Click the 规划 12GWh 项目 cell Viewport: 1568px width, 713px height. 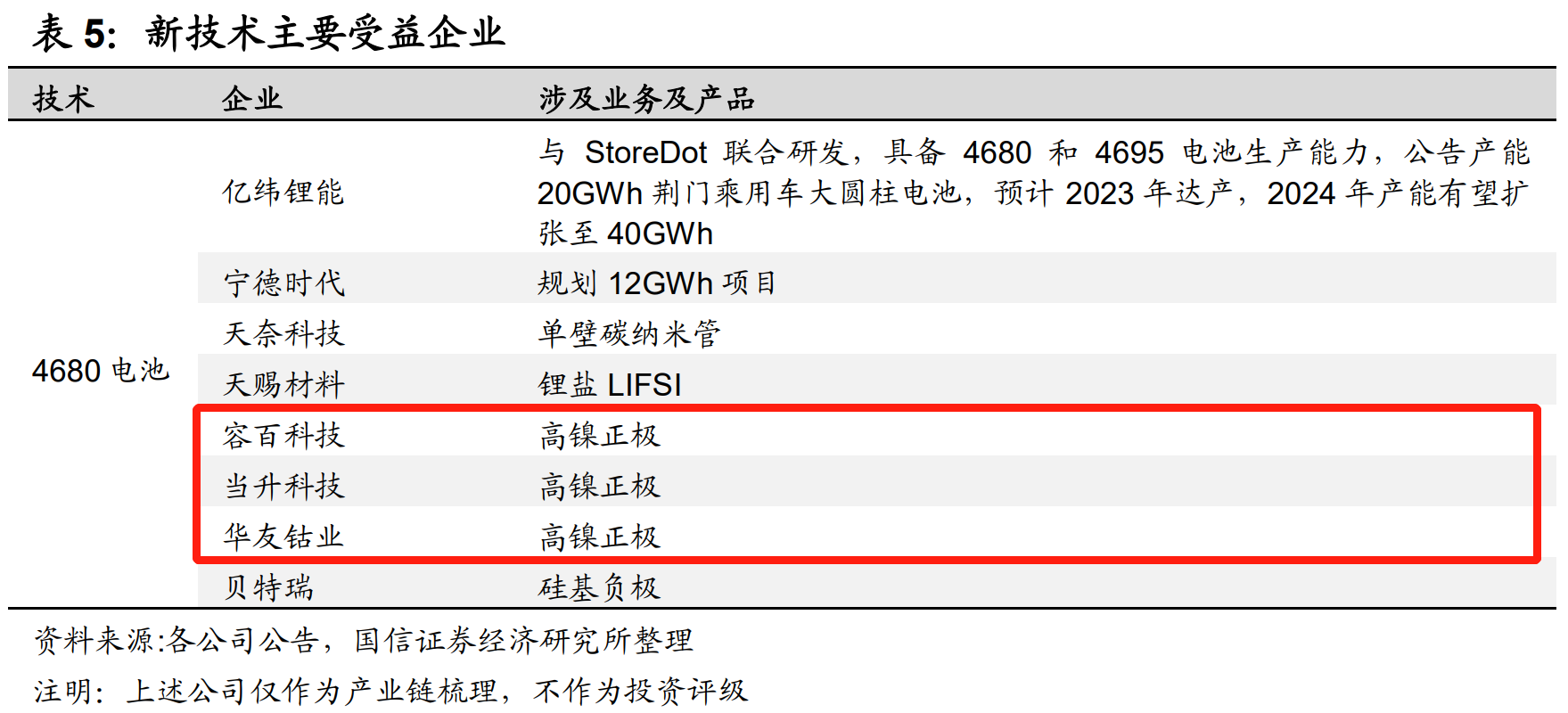(657, 283)
